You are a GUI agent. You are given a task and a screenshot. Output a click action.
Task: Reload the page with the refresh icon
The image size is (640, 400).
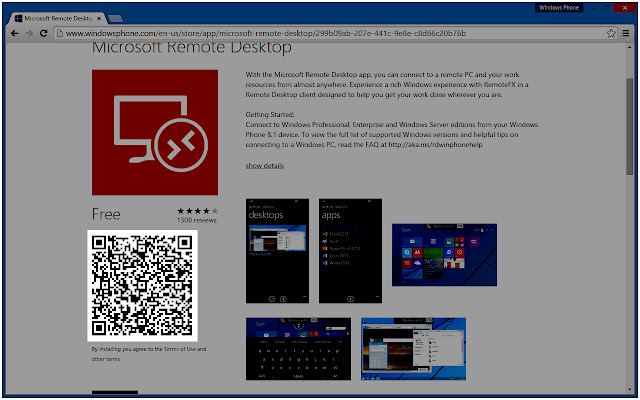[43, 33]
